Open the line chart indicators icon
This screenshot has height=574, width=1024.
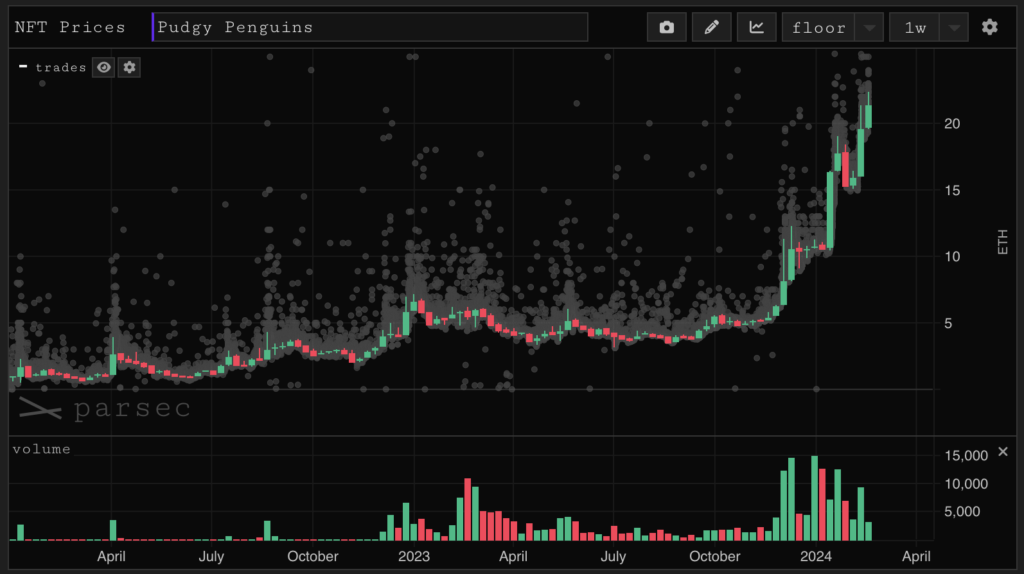(756, 27)
